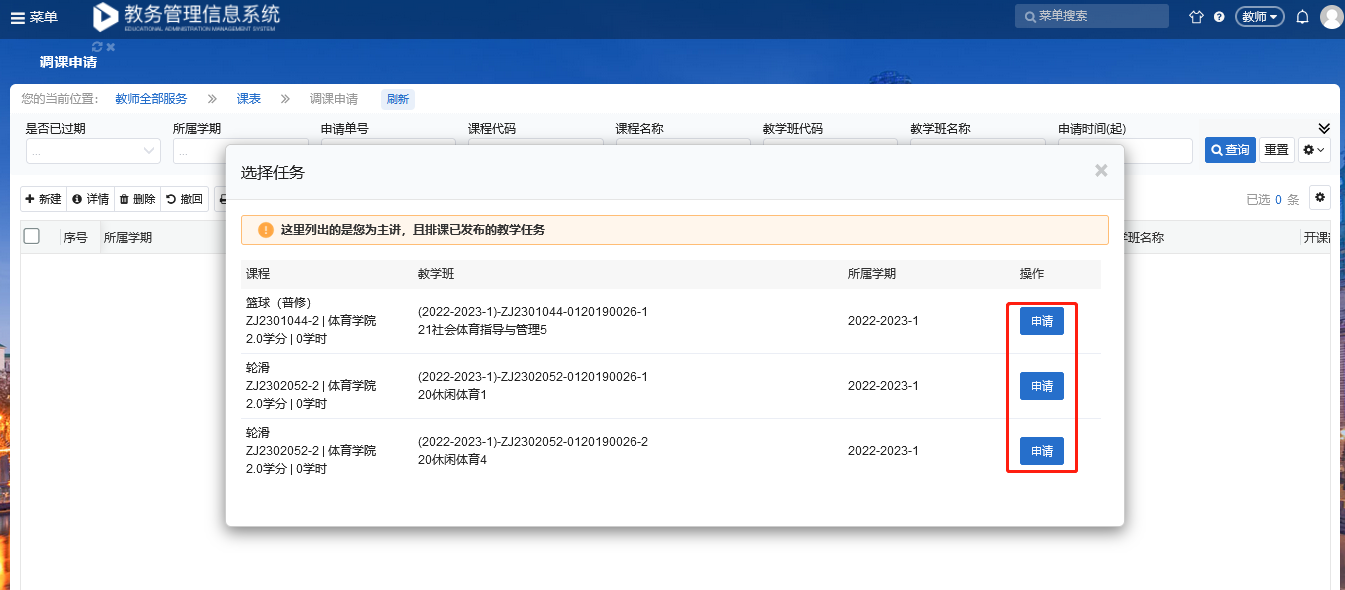Expand the 教师 role dropdown
This screenshot has width=1345, height=590.
coord(1259,17)
